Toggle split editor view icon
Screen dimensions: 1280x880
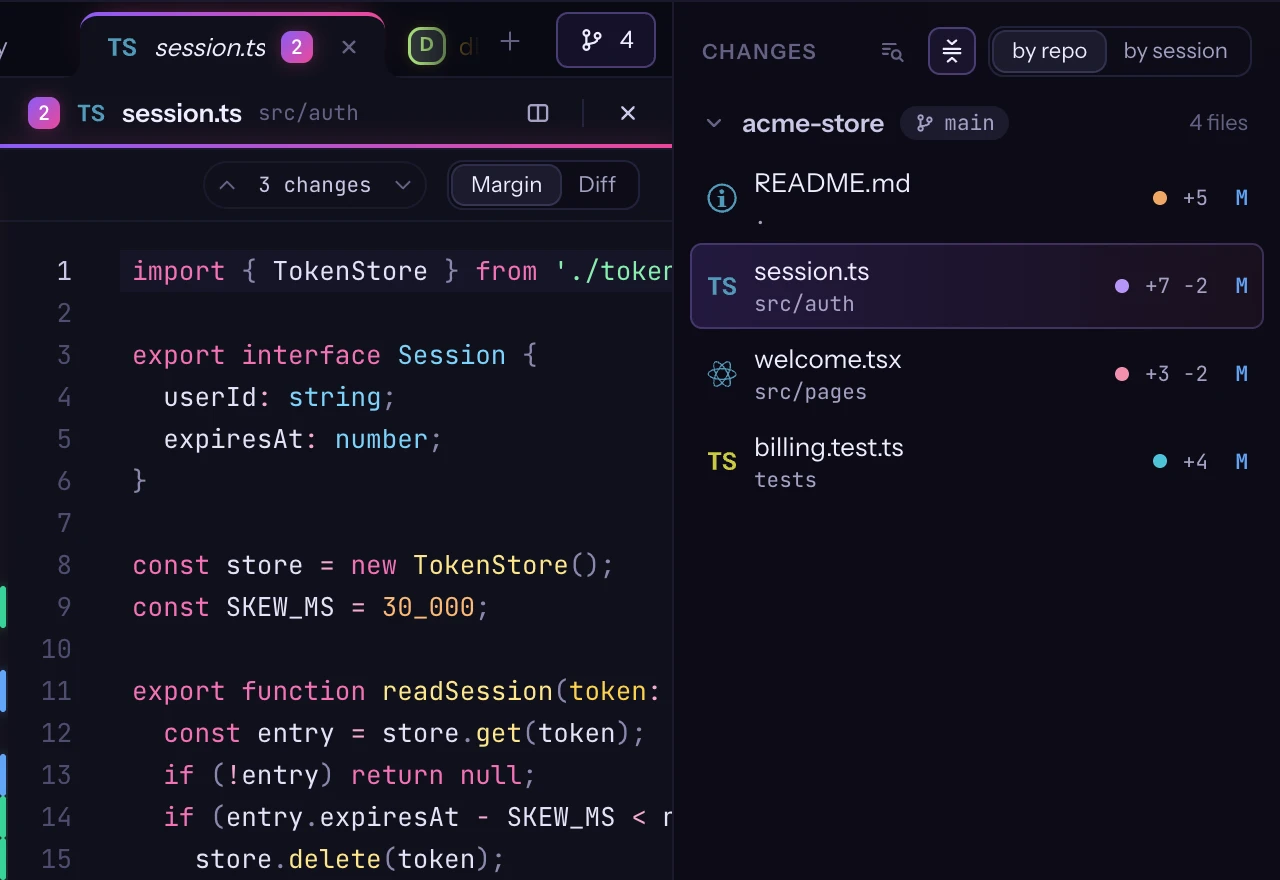point(538,113)
